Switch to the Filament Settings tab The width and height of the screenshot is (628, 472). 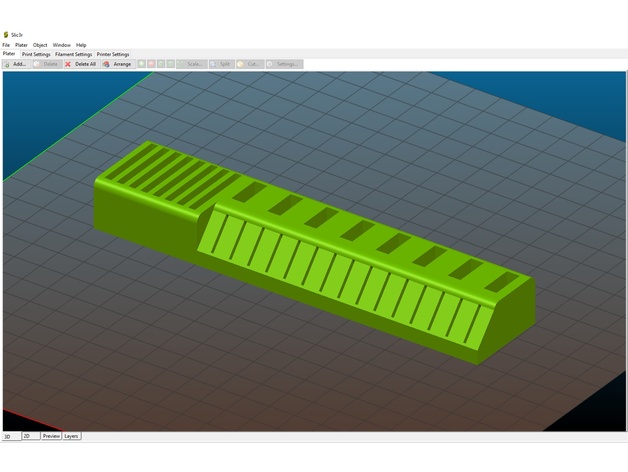[73, 54]
